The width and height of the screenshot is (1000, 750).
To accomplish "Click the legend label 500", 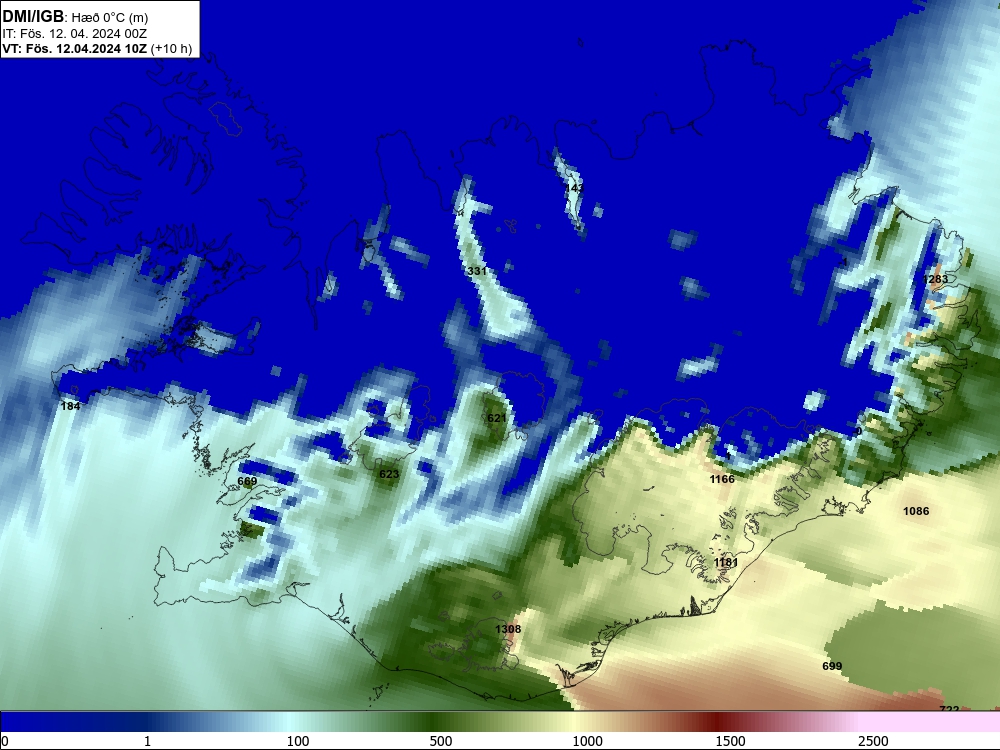I will (441, 741).
